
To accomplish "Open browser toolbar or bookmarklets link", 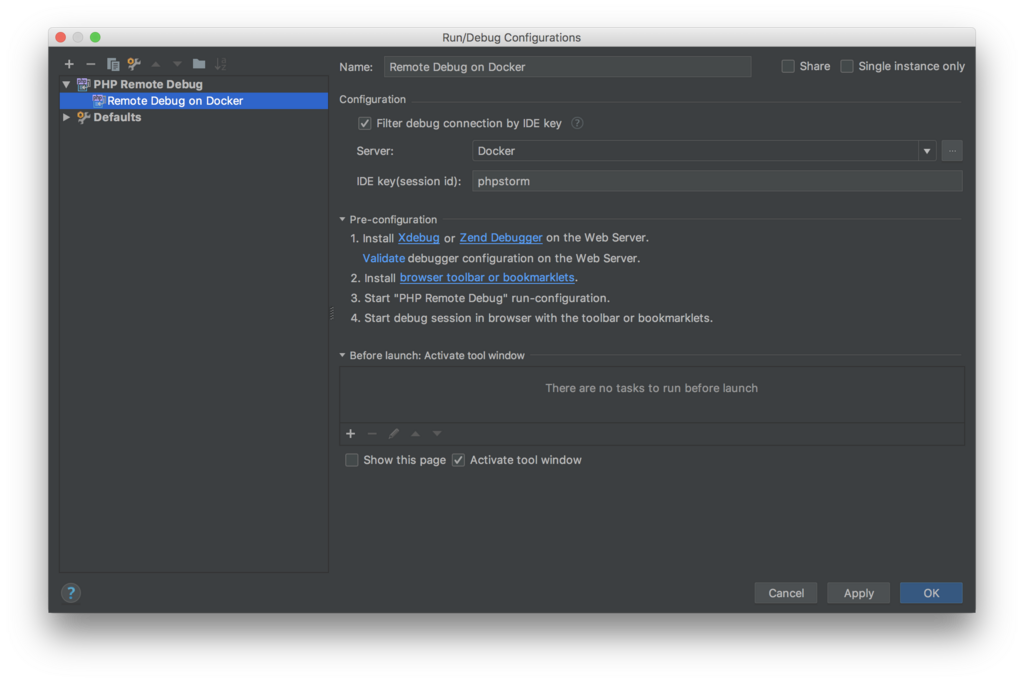I will [487, 278].
